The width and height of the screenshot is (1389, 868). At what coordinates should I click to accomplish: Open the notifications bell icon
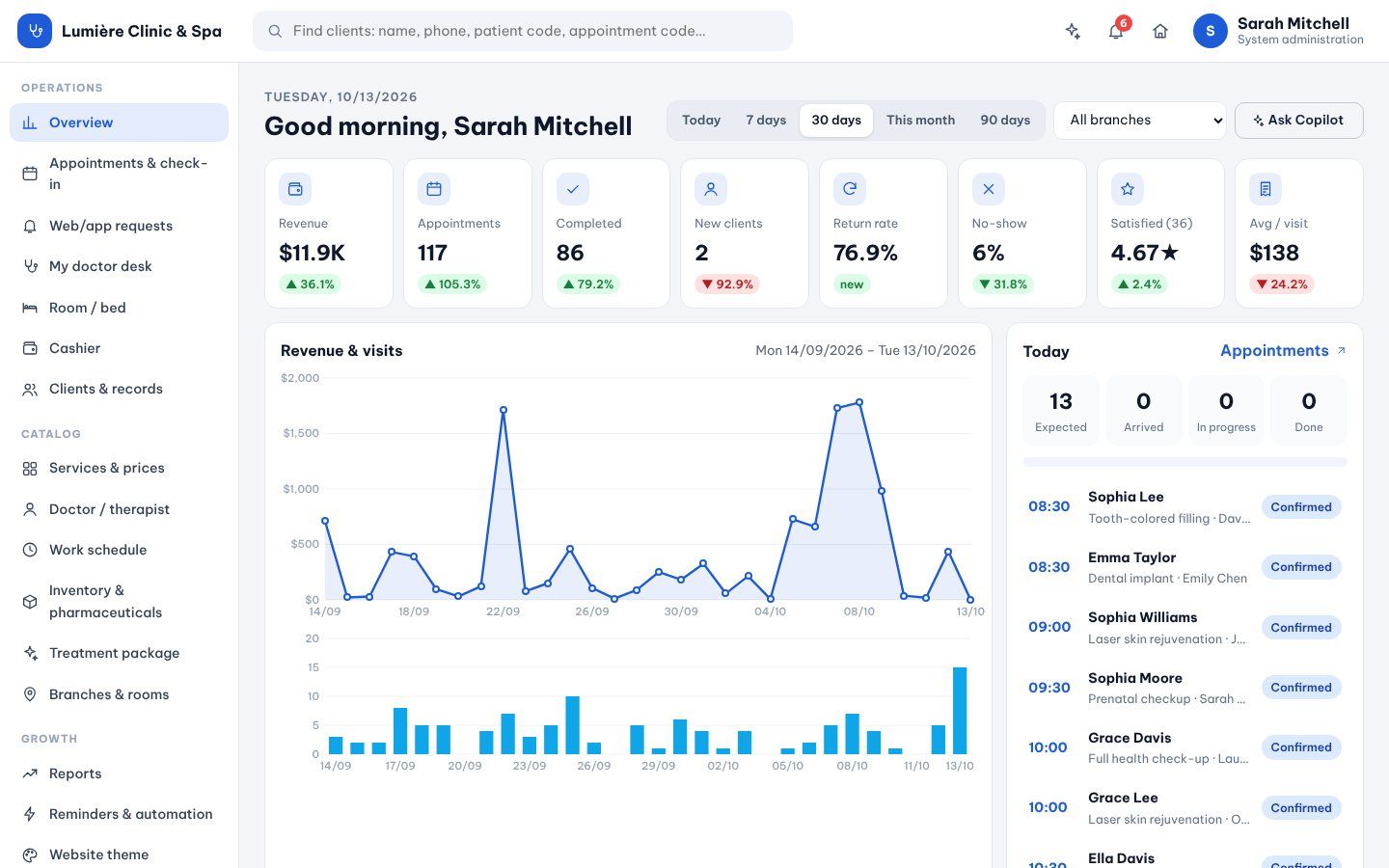1116,31
